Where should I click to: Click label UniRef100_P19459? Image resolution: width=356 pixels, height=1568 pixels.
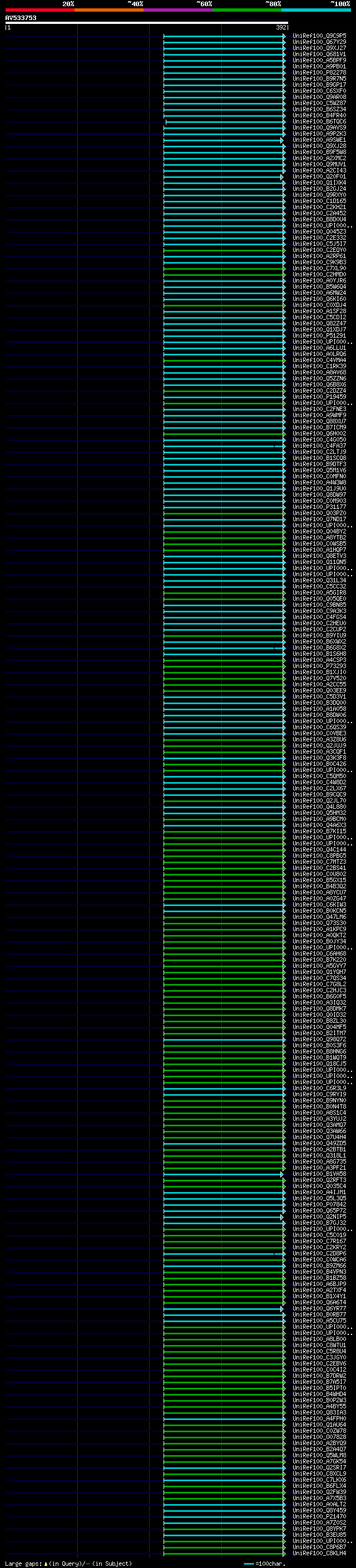(319, 397)
